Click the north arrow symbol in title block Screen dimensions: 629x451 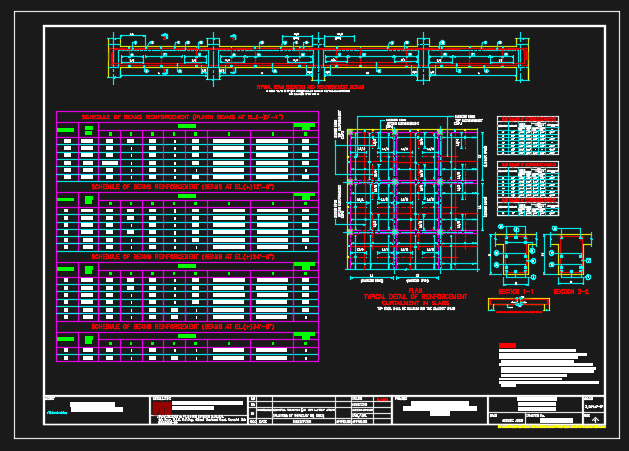coord(597,420)
